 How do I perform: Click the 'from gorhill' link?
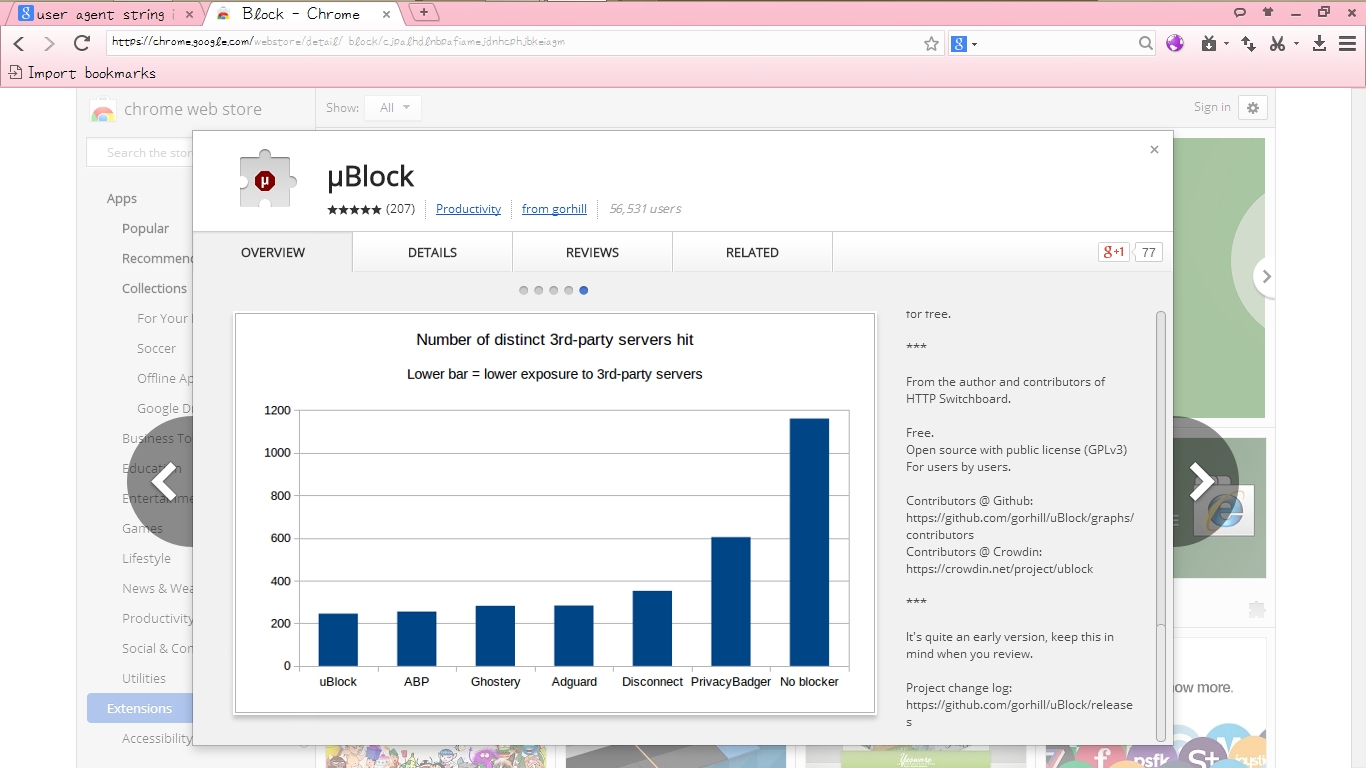pos(554,209)
